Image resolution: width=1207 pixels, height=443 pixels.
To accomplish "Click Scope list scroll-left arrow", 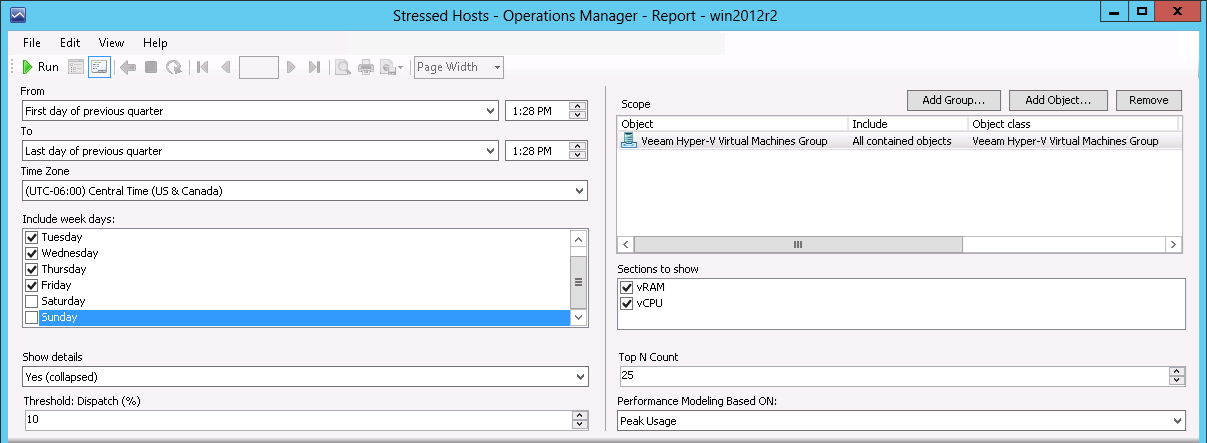I will pos(626,244).
